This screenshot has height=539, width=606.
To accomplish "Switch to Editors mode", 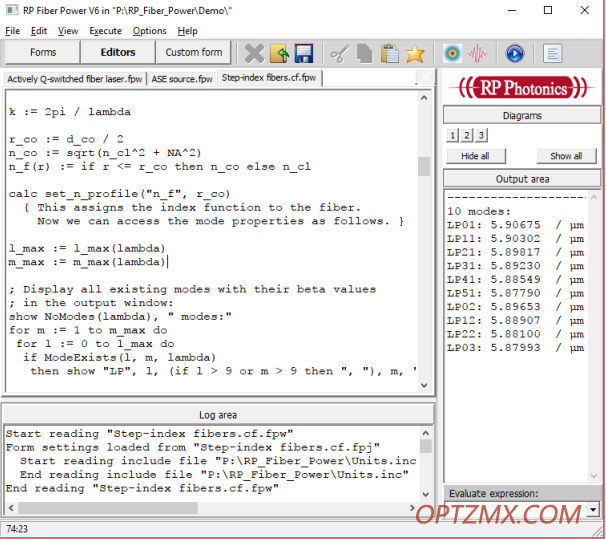I will click(118, 52).
